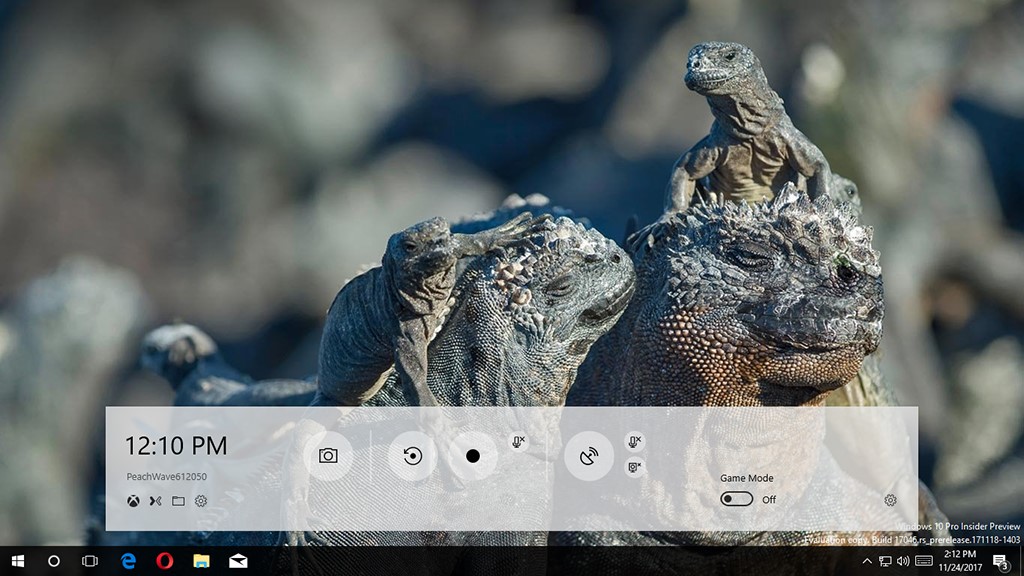The image size is (1024, 576).
Task: Turn on the Game Mode switch
Action: (x=736, y=499)
